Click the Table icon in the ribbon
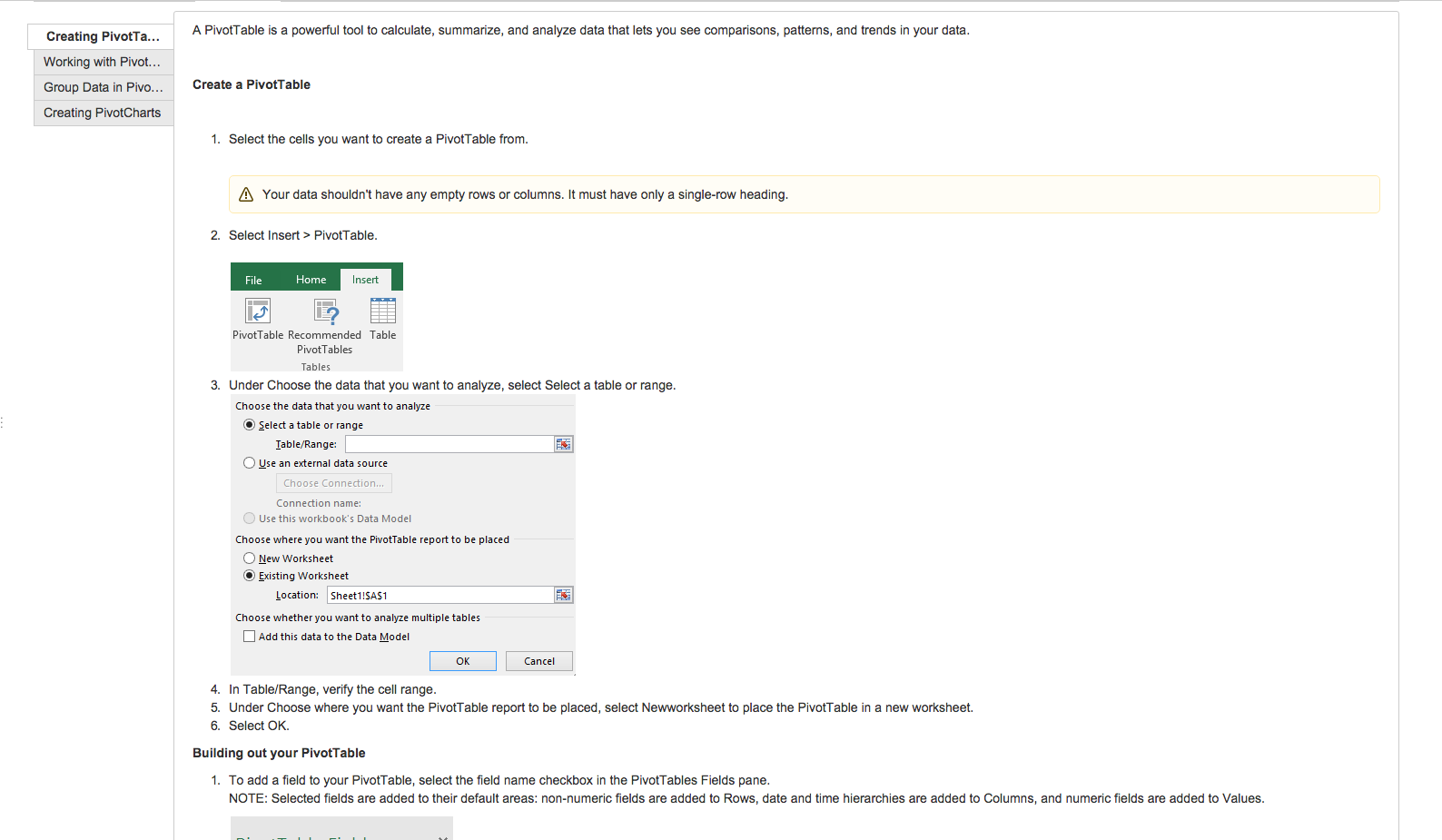Viewport: 1442px width, 840px height. click(x=383, y=311)
